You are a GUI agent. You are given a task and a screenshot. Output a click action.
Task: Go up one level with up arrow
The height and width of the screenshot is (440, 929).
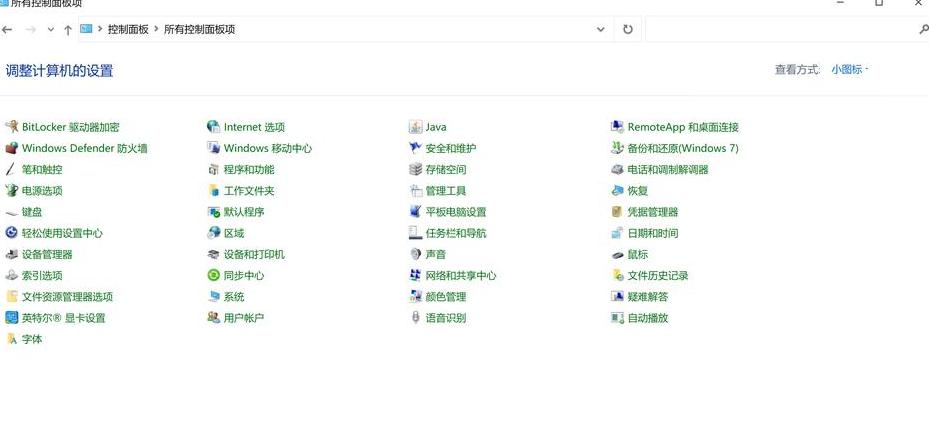click(x=68, y=29)
